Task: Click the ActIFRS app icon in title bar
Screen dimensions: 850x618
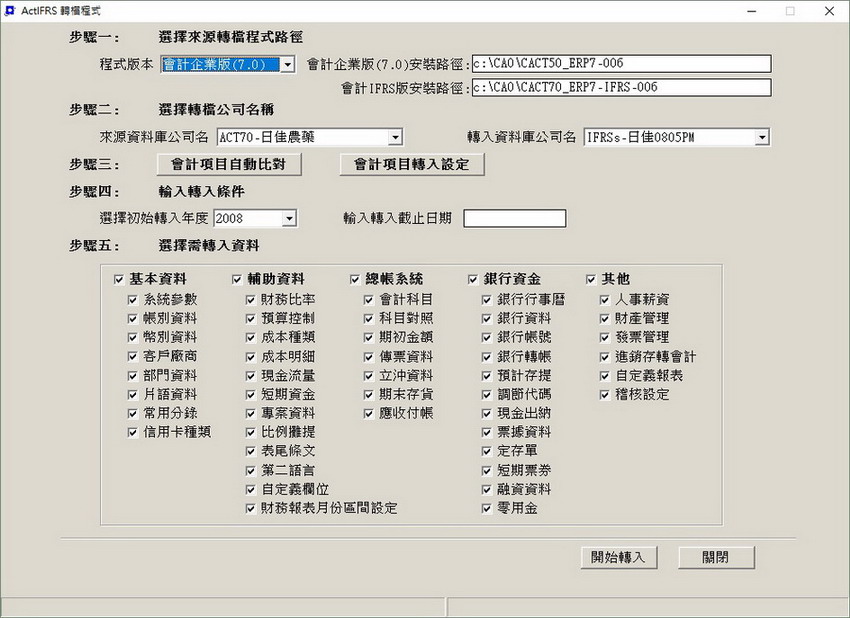Action: (x=10, y=11)
